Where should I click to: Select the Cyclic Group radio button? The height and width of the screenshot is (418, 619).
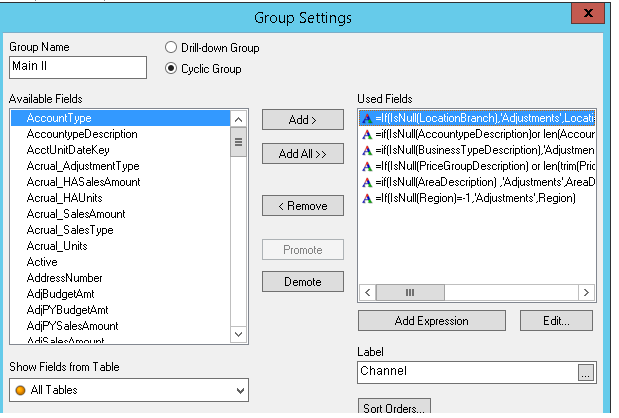[170, 68]
